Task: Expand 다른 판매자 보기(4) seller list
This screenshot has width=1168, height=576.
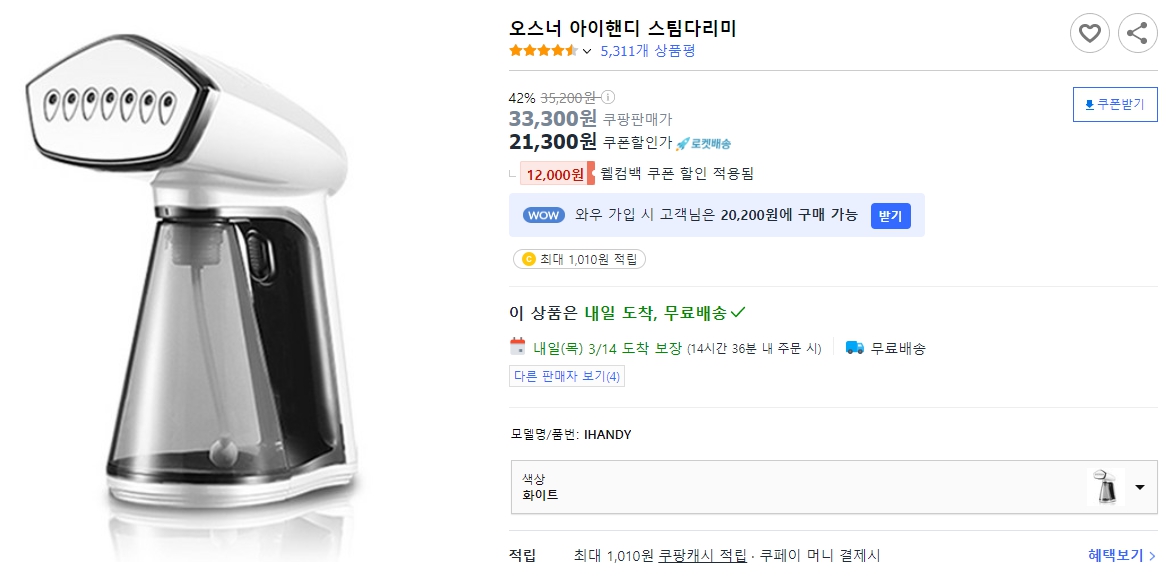Action: (566, 378)
